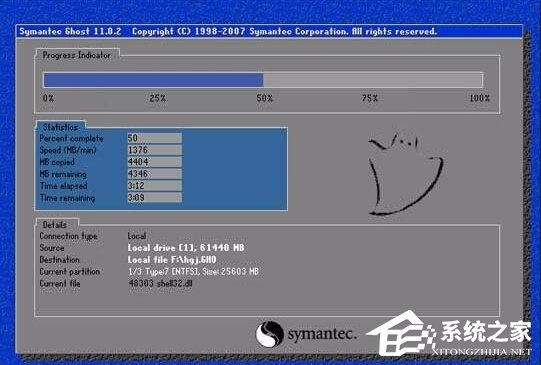
Task: Click the XITONGZHIJIA.NET watermark link
Action: [481, 352]
